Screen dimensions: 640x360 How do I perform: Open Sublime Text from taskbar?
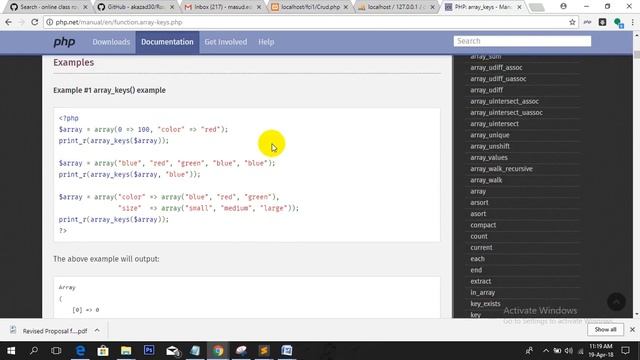pyautogui.click(x=264, y=351)
